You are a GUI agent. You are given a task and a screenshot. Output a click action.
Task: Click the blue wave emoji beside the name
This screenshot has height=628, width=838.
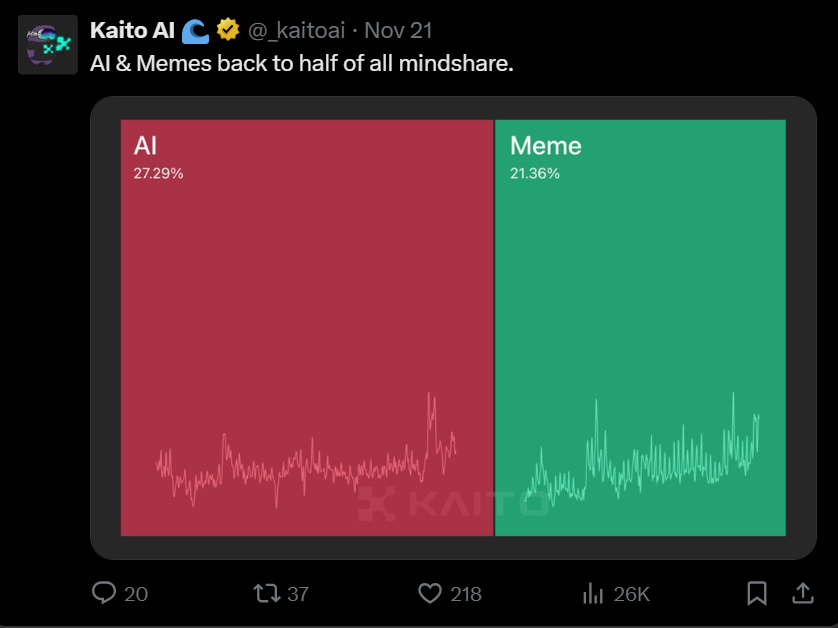tap(195, 31)
